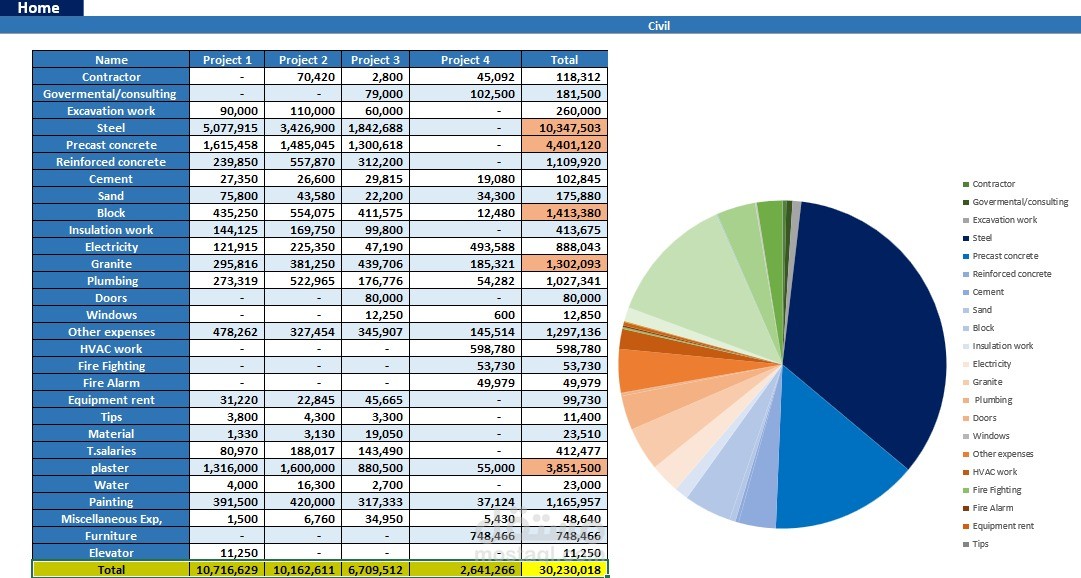The height and width of the screenshot is (578, 1081).
Task: Click the Sand legend entry
Action: 977,310
